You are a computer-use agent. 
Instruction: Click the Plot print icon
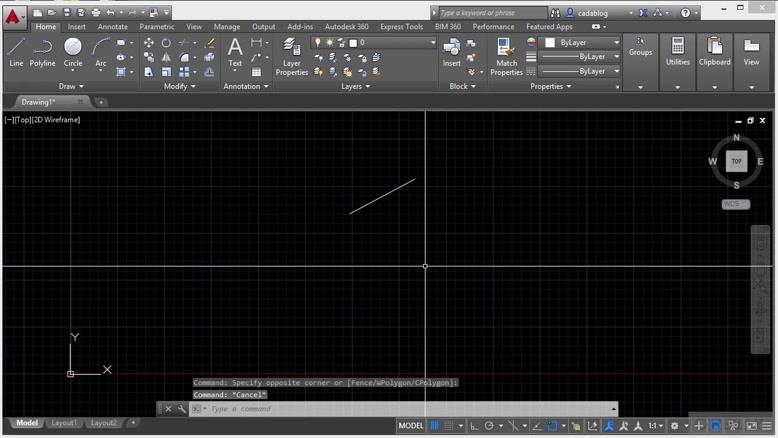96,12
